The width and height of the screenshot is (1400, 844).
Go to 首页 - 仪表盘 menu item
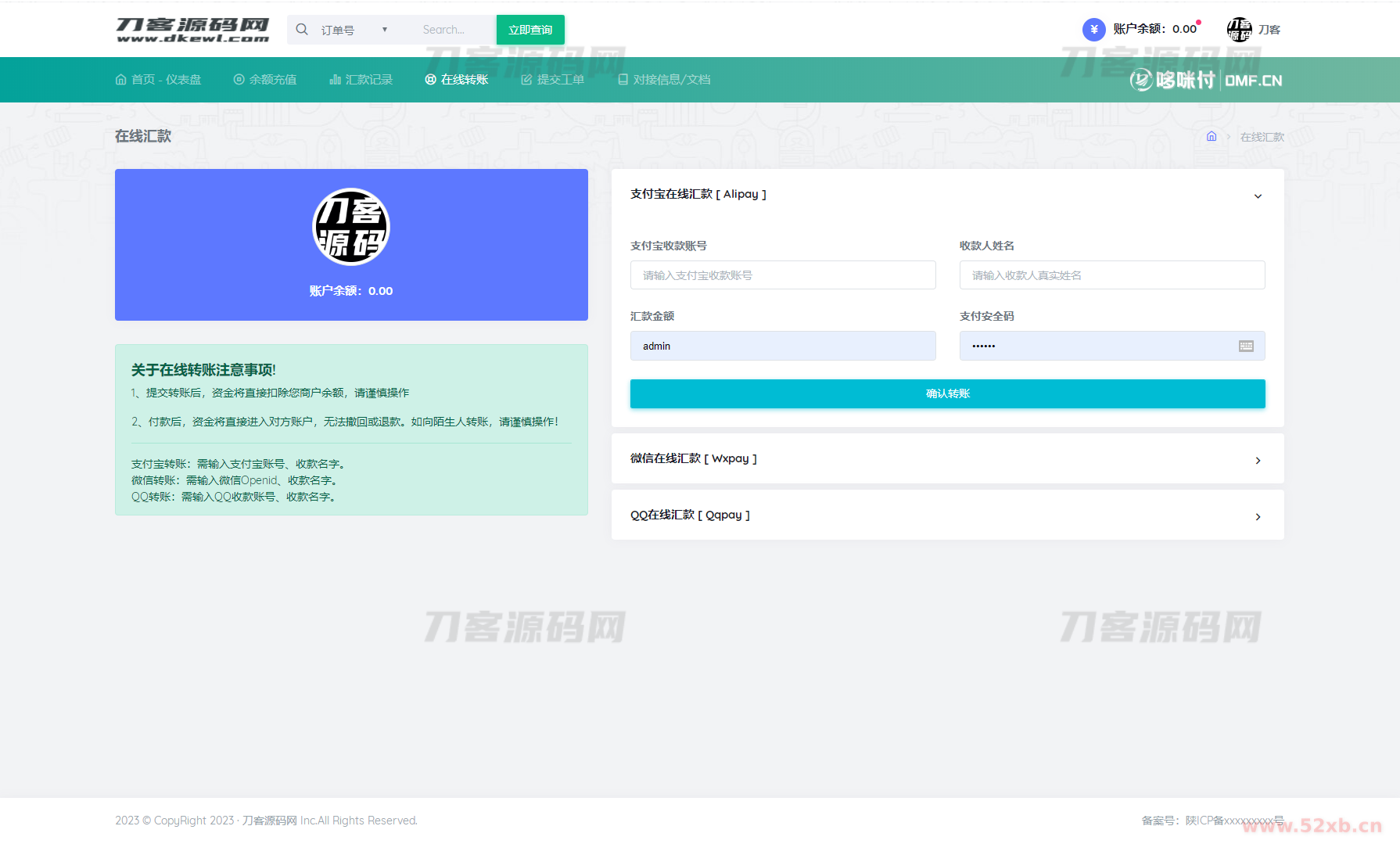pos(158,80)
